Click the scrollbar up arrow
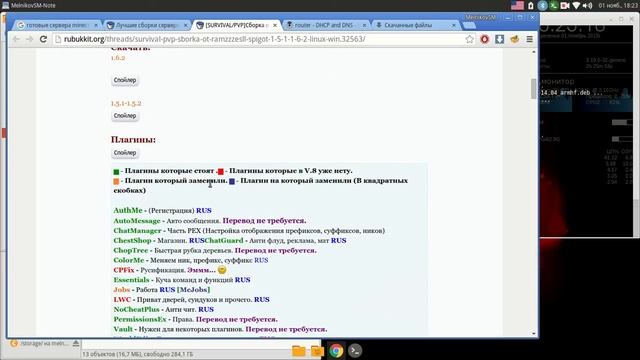 [533, 52]
